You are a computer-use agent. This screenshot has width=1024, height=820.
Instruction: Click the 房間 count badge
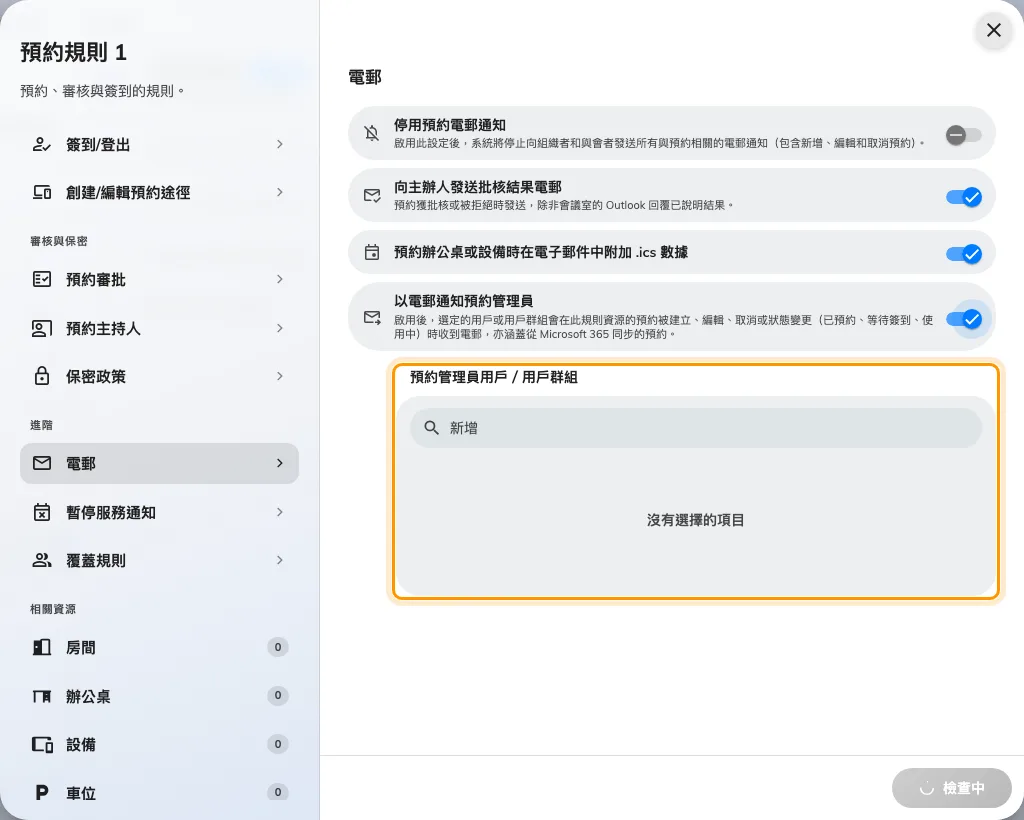pos(278,647)
